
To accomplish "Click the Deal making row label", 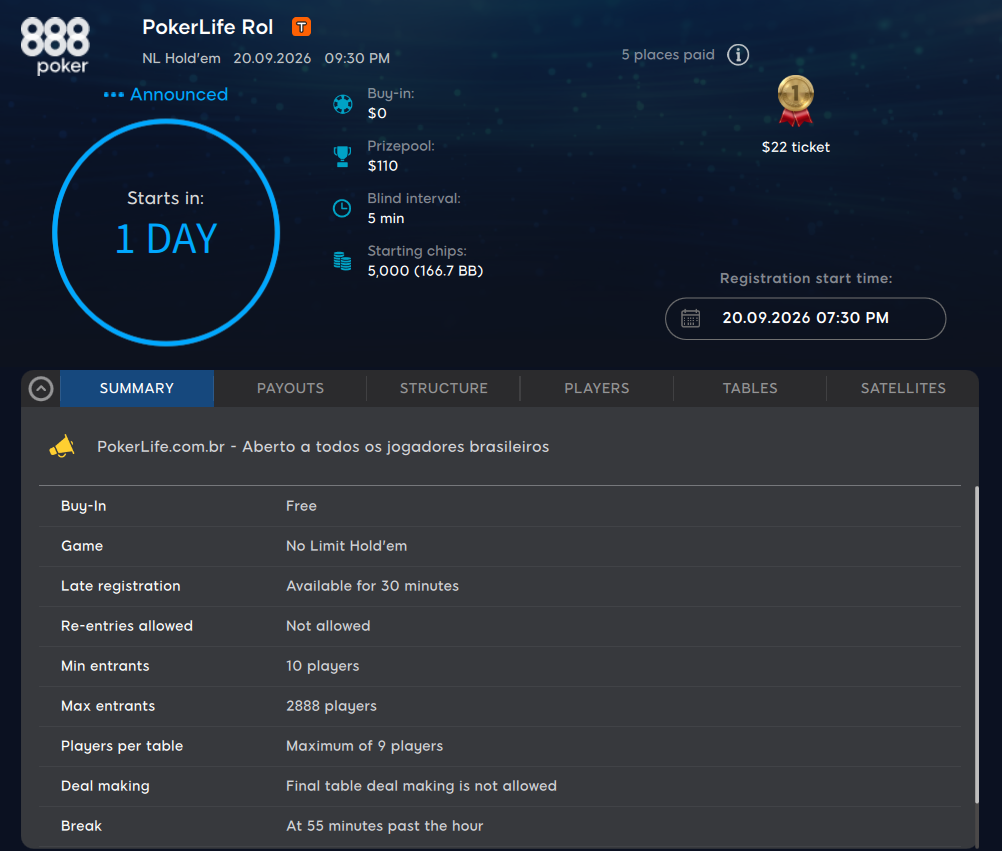I will [105, 786].
